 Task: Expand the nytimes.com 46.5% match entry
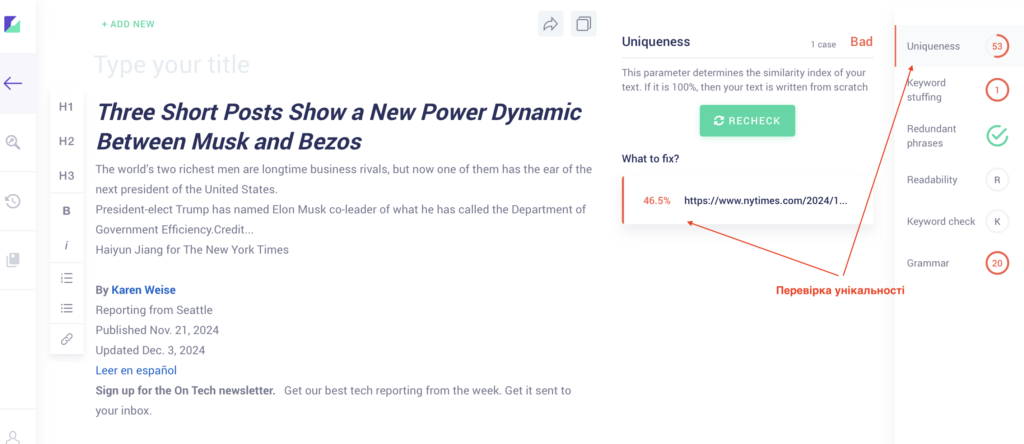(x=748, y=200)
